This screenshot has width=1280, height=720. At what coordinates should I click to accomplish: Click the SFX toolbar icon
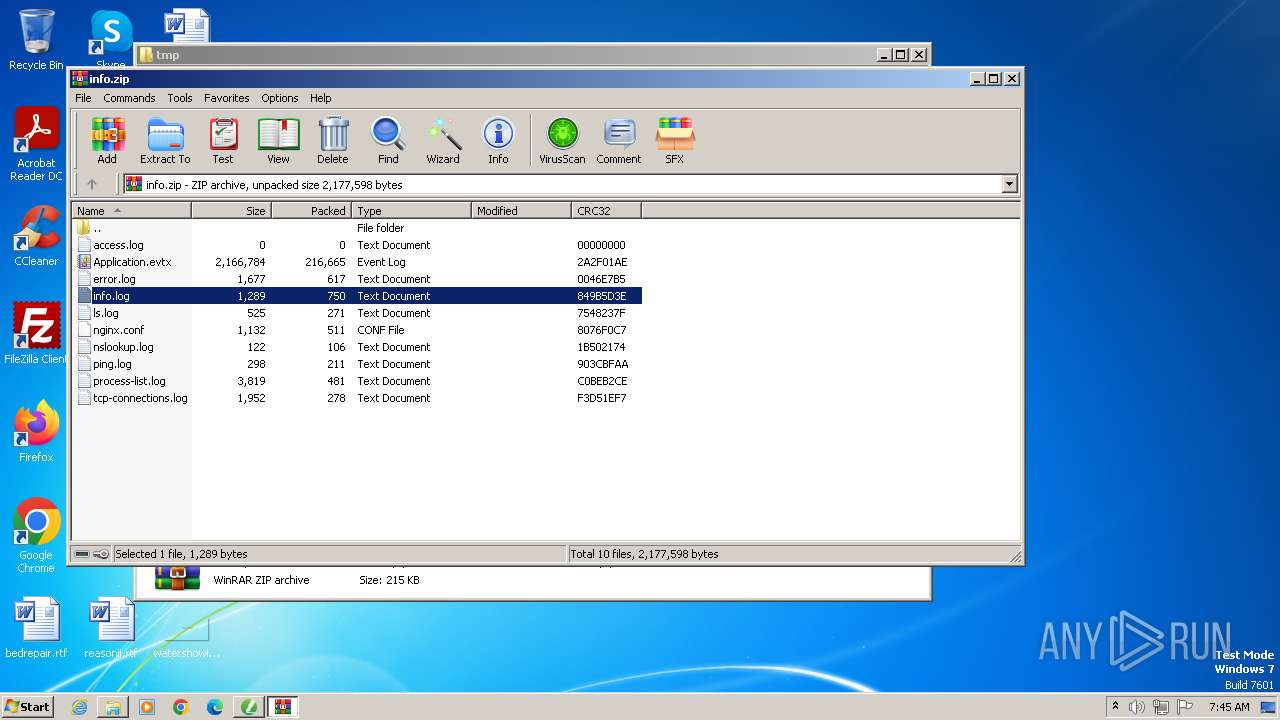coord(675,141)
